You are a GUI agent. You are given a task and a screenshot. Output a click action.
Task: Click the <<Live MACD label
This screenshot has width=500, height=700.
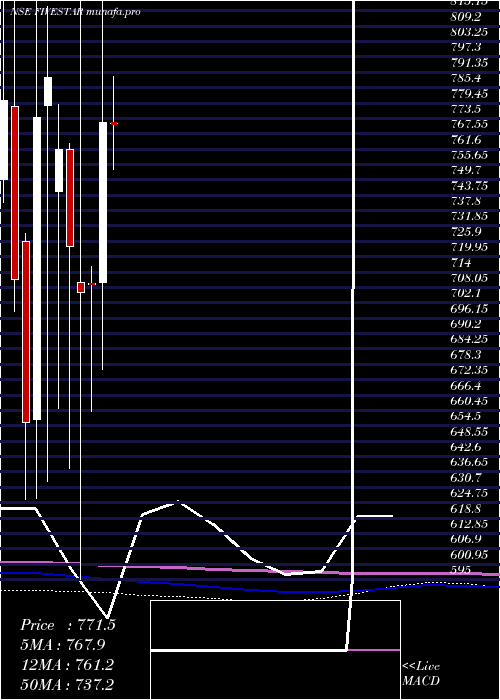click(x=421, y=674)
